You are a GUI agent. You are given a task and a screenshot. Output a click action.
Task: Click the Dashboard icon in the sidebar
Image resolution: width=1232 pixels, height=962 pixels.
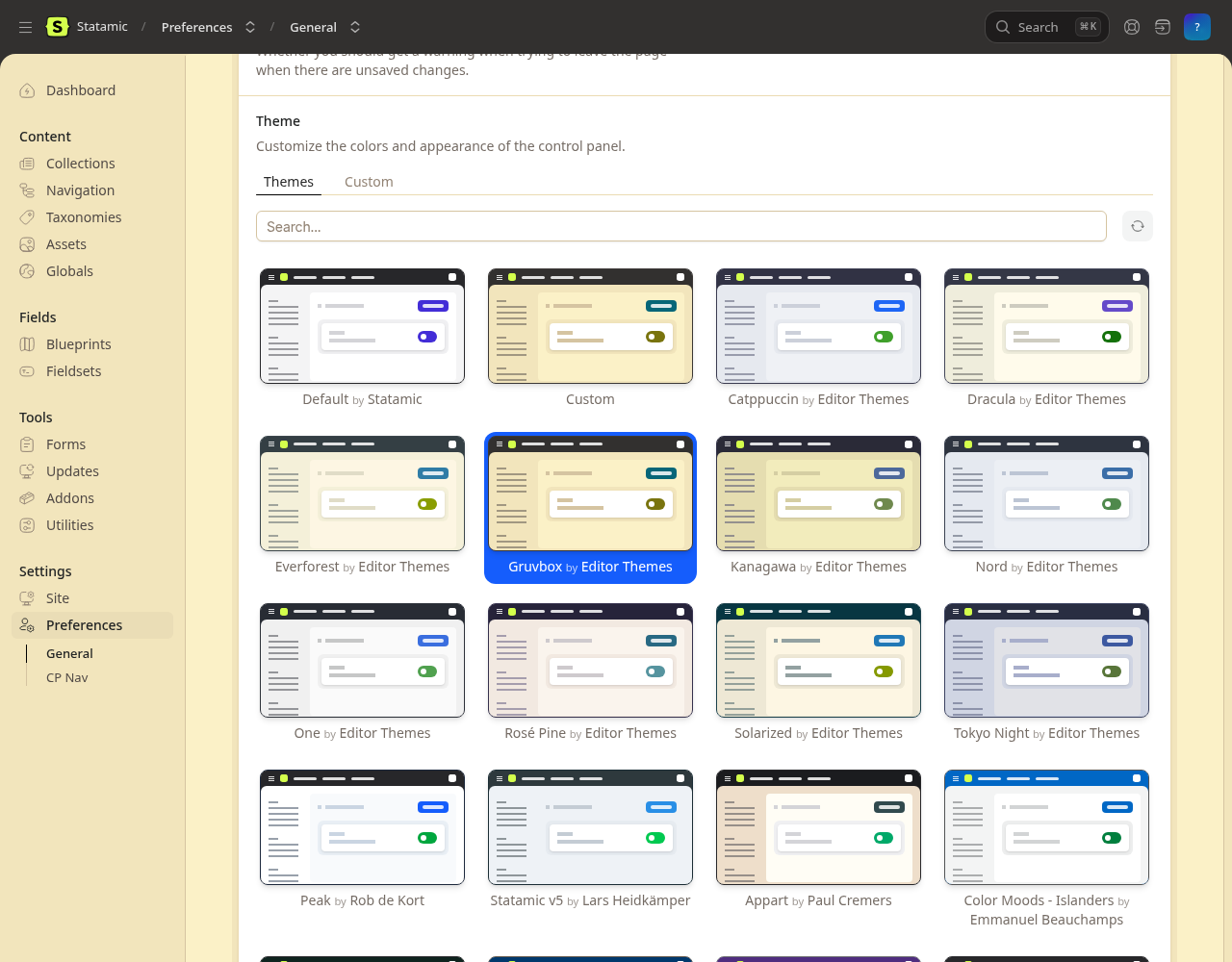(x=27, y=90)
